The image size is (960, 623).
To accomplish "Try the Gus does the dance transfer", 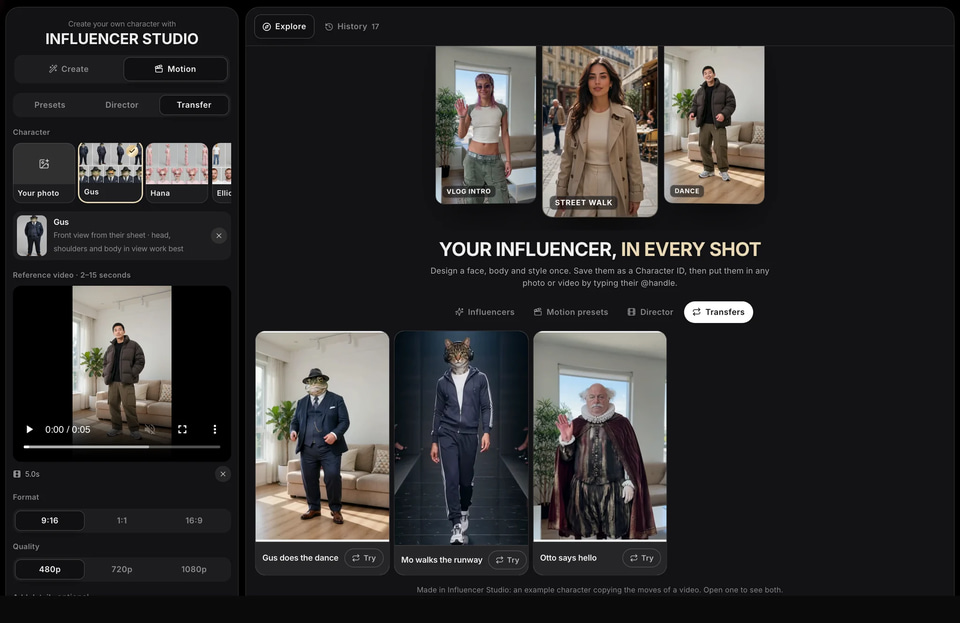I will pos(364,558).
